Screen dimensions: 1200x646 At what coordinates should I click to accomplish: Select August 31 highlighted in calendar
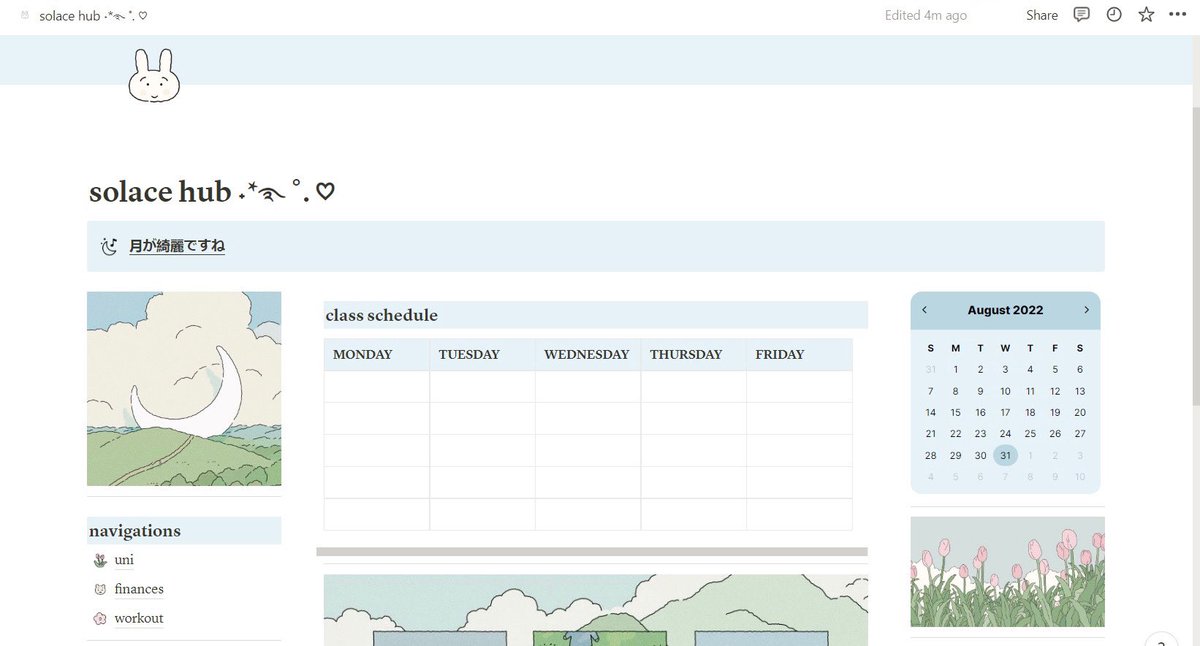1005,455
